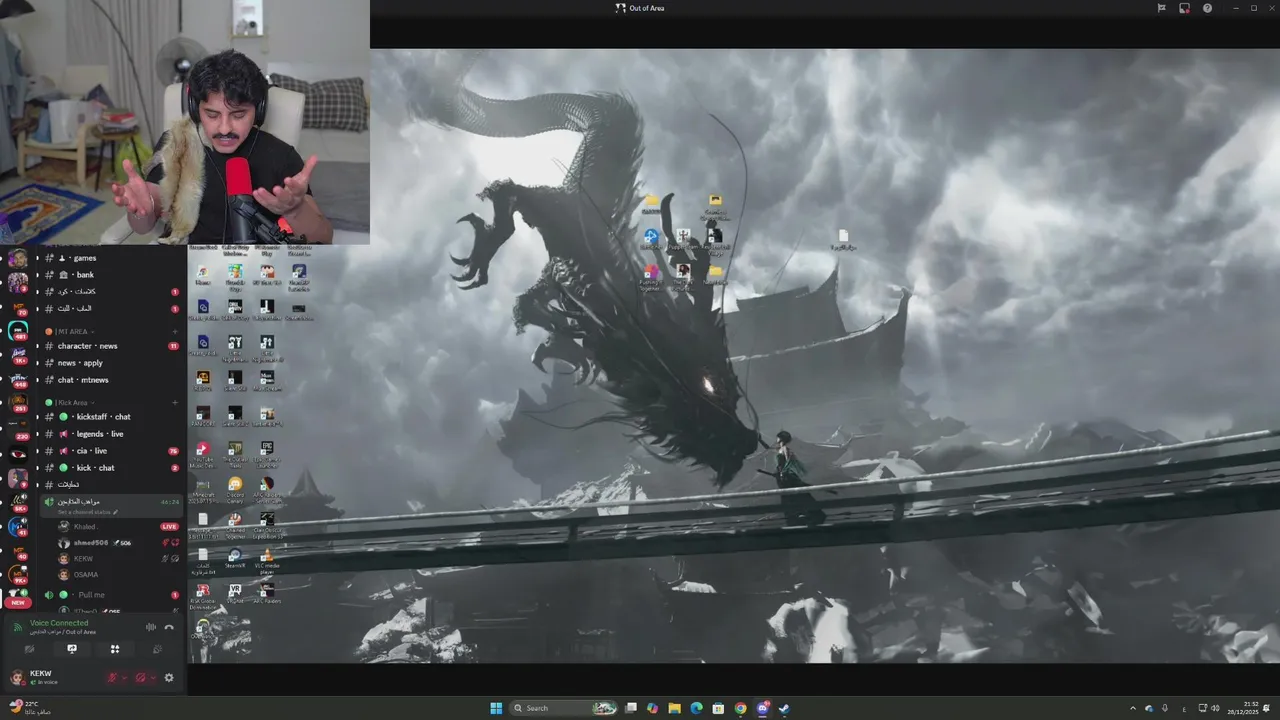Select RSK Global Domination desktop shortcut
The height and width of the screenshot is (720, 1280).
point(203,596)
